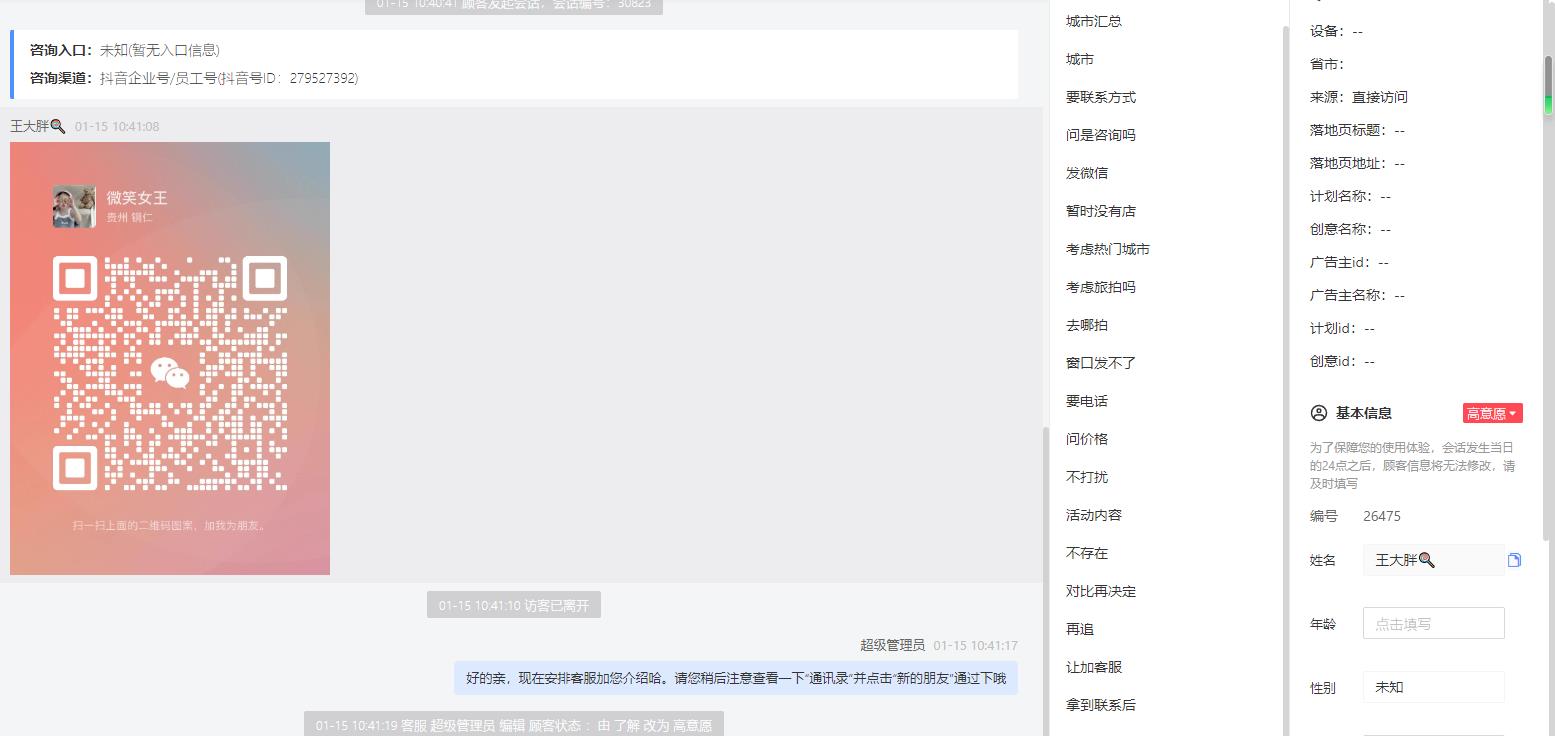Select quick reply 问是咨询吗
The width and height of the screenshot is (1555, 736).
coord(1101,135)
